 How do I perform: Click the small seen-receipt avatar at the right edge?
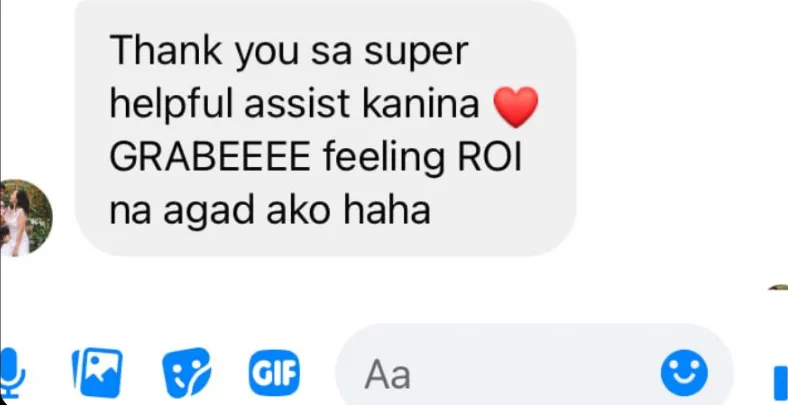779,287
